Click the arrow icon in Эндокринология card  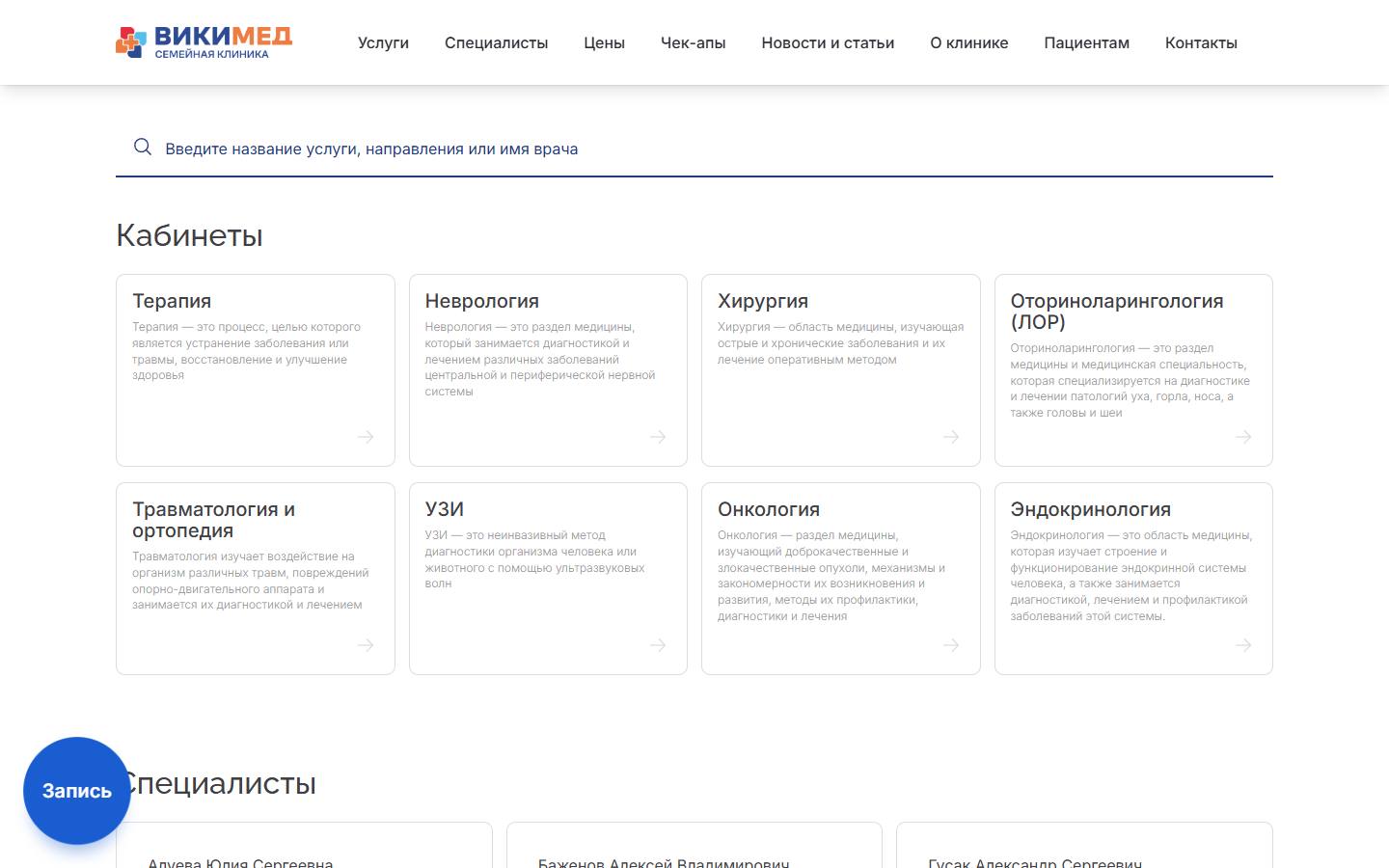1243,645
